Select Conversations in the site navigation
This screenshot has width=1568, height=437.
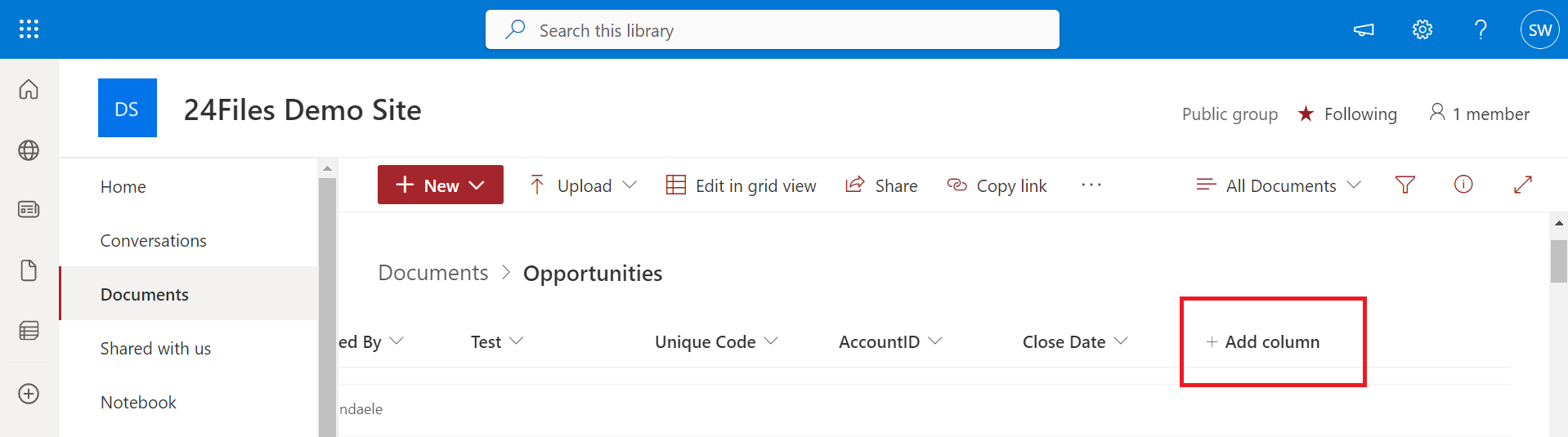point(153,241)
